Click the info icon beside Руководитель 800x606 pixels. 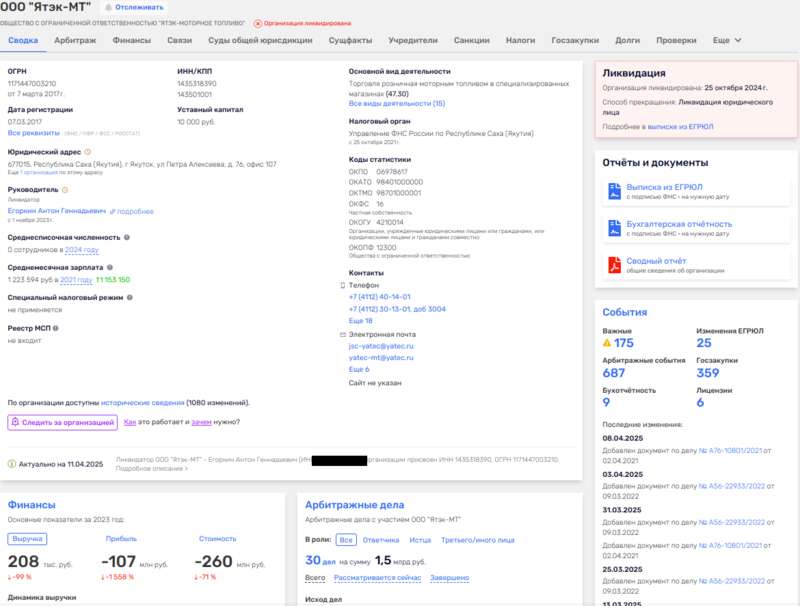[x=65, y=190]
